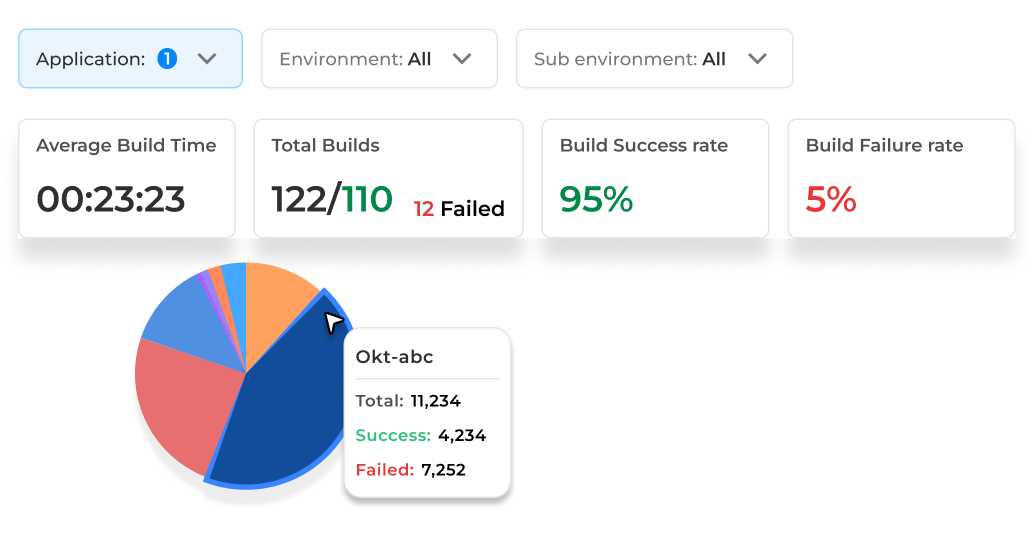The width and height of the screenshot is (1034, 537).
Task: Open the Total Builds card
Action: pyautogui.click(x=388, y=178)
